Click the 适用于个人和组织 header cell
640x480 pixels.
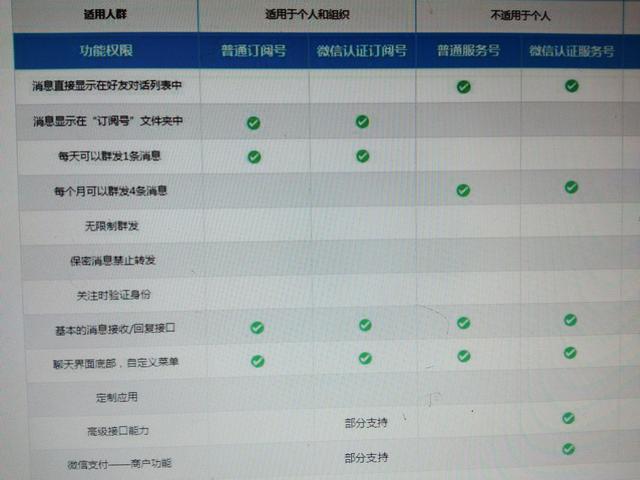pos(307,15)
